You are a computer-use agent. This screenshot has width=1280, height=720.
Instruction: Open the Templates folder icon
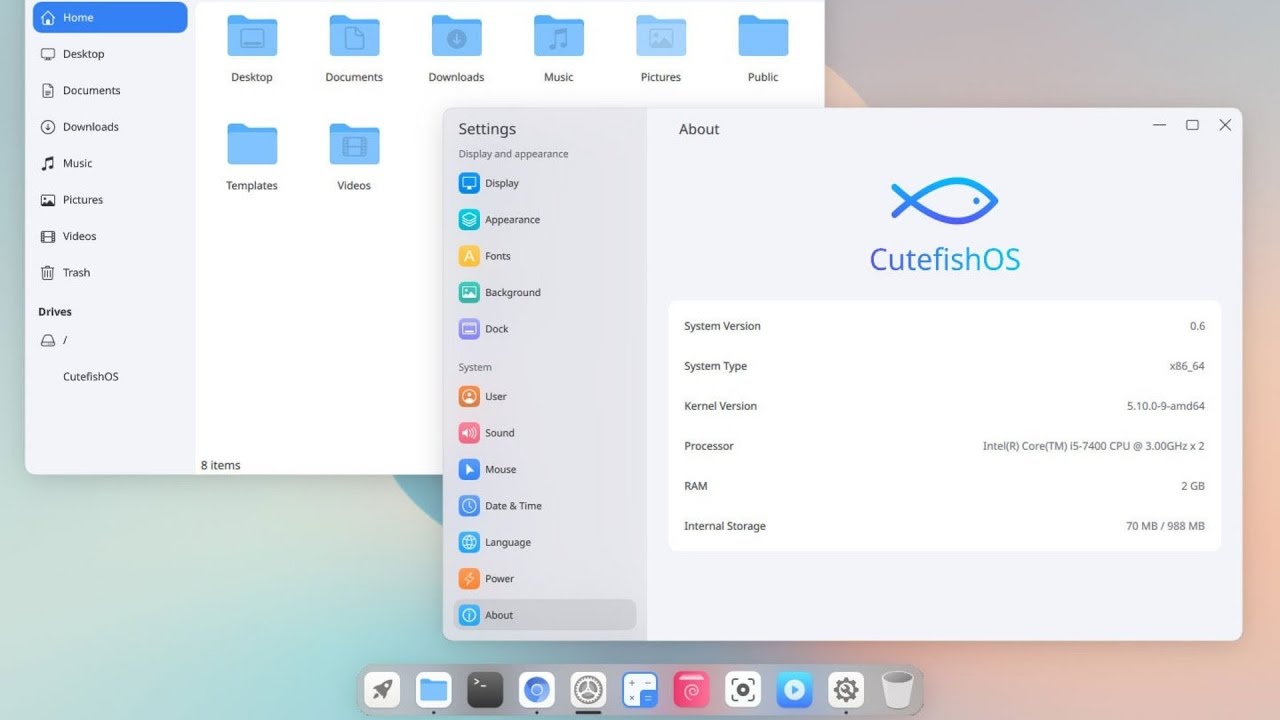(252, 144)
